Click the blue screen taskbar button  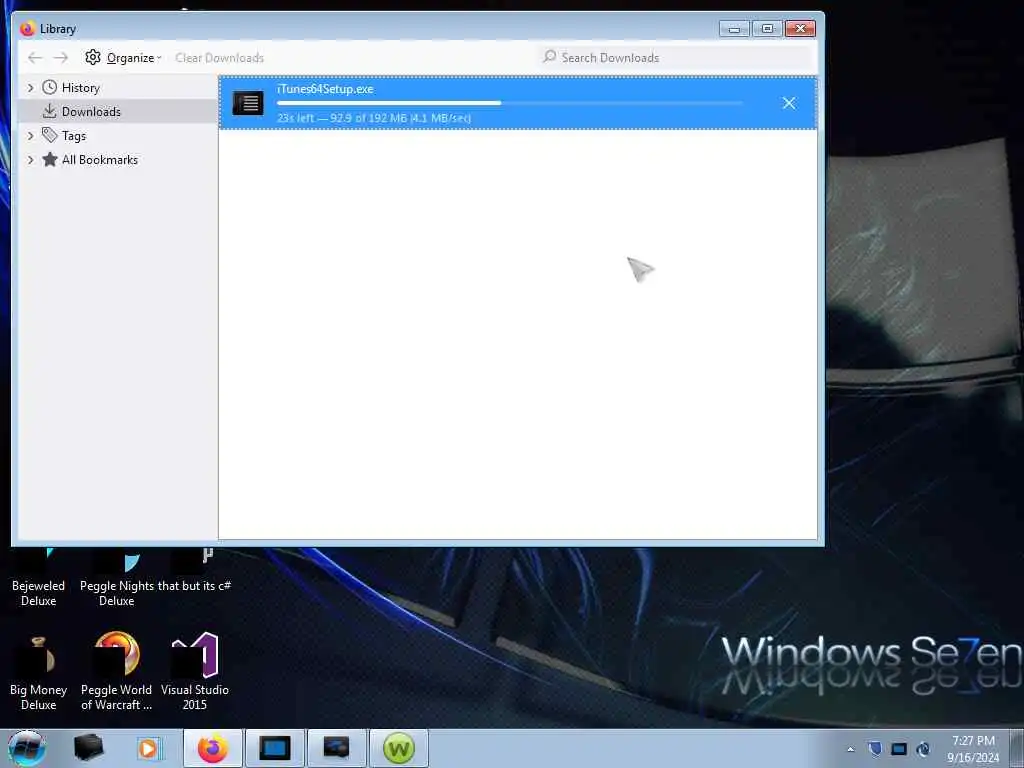pyautogui.click(x=274, y=748)
